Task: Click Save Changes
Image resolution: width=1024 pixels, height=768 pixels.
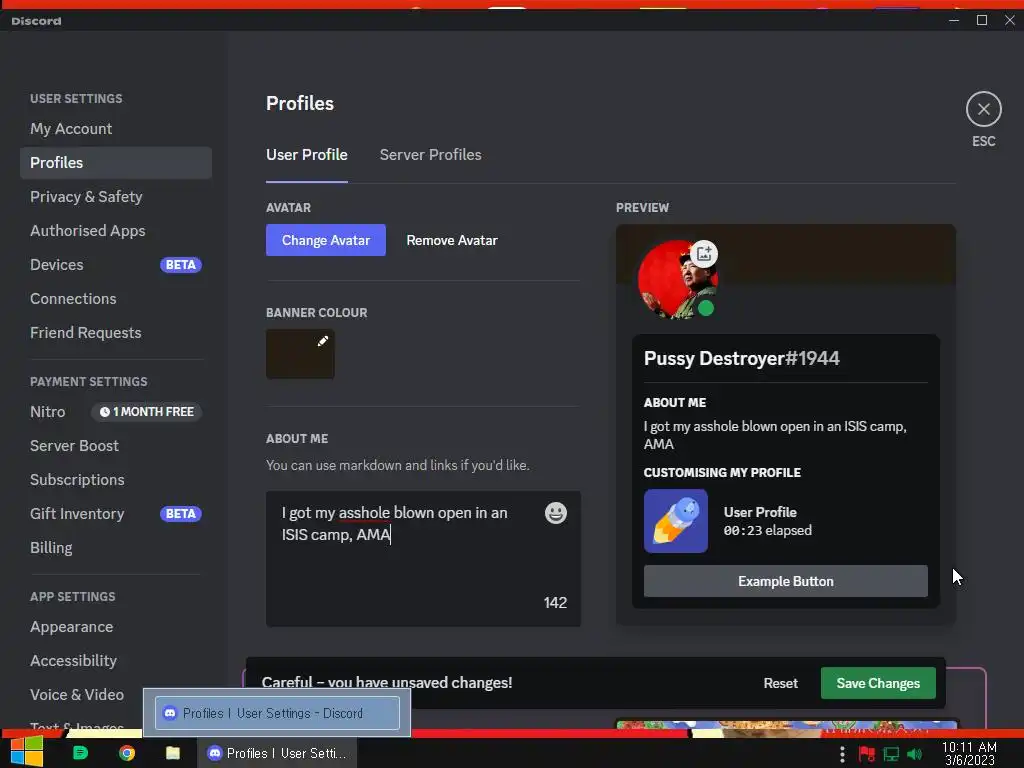Action: pos(878,683)
